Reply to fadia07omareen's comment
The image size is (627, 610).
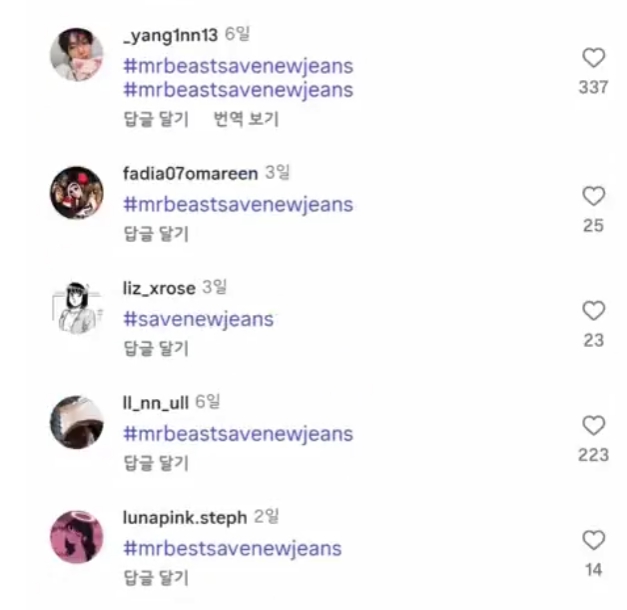(155, 234)
